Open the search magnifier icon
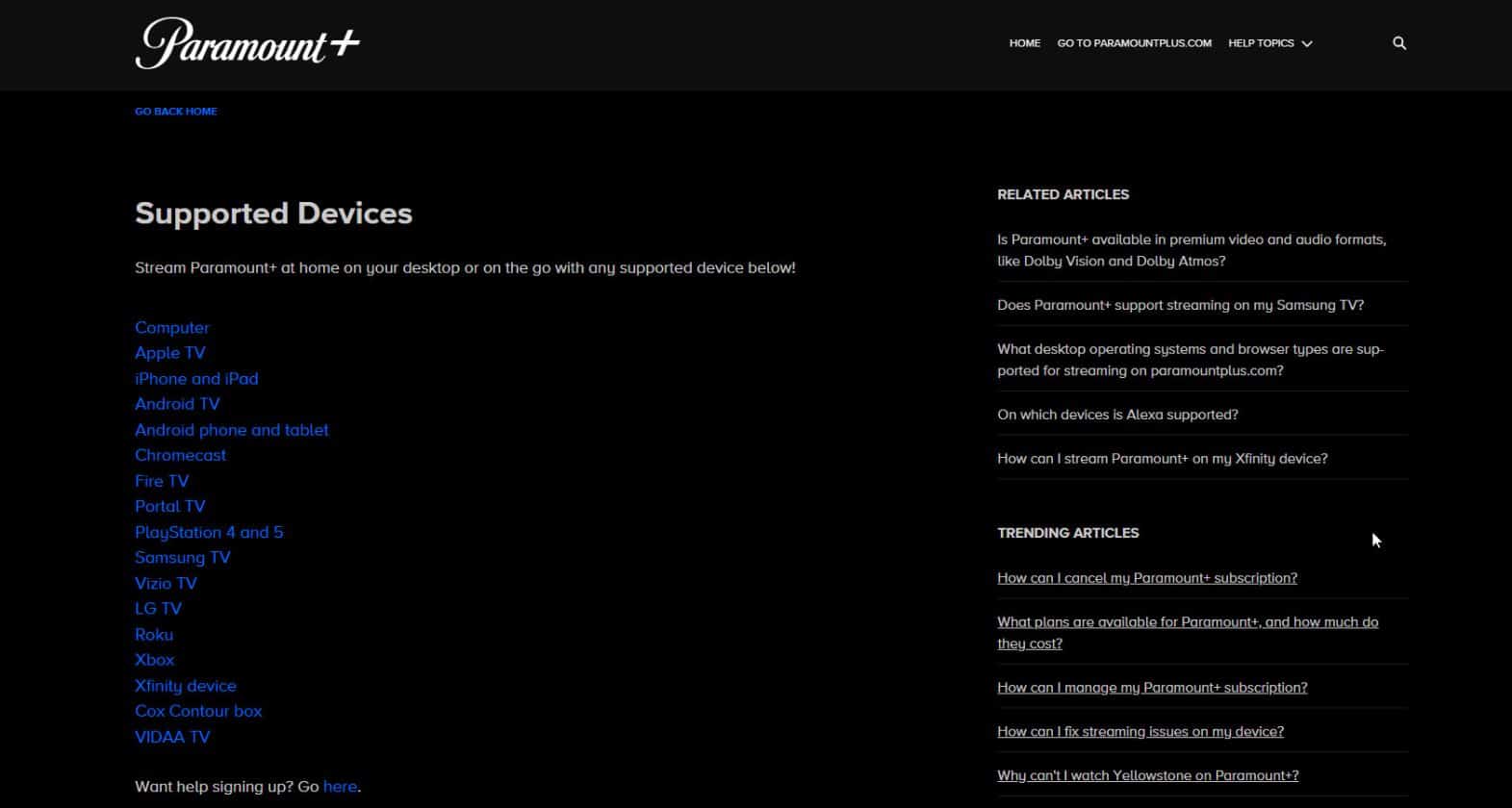Screen dimensions: 1512x808 click(1398, 43)
